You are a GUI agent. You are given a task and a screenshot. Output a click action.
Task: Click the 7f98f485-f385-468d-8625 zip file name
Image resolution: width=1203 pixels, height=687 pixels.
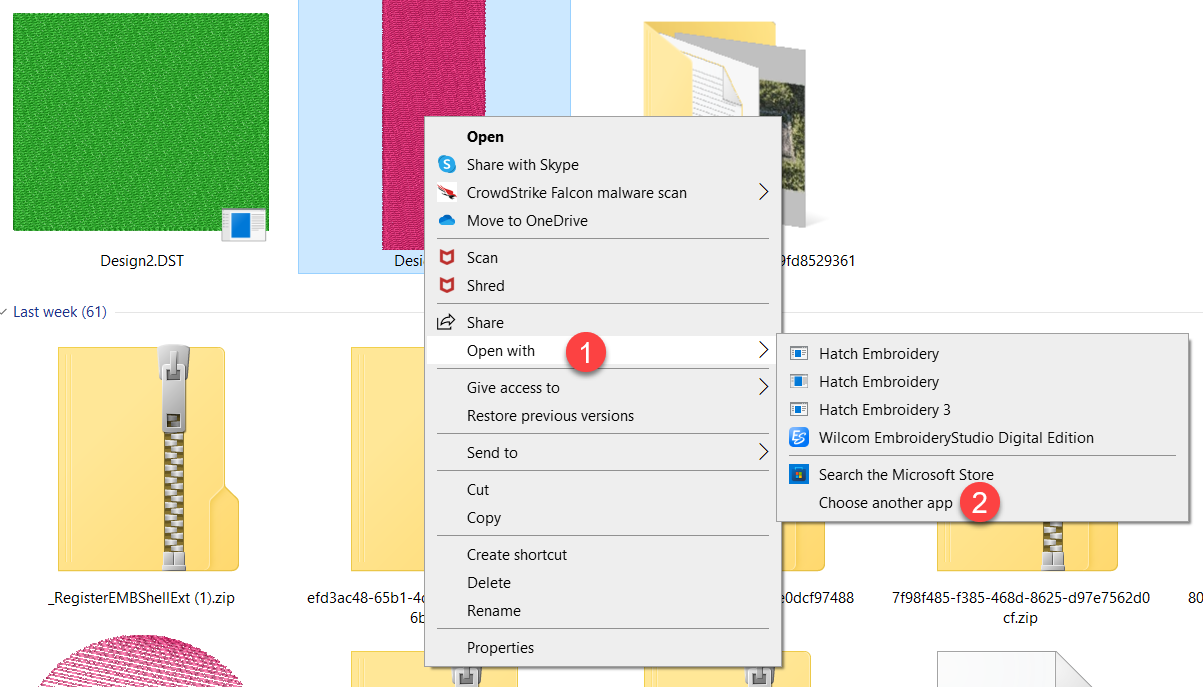1021,608
